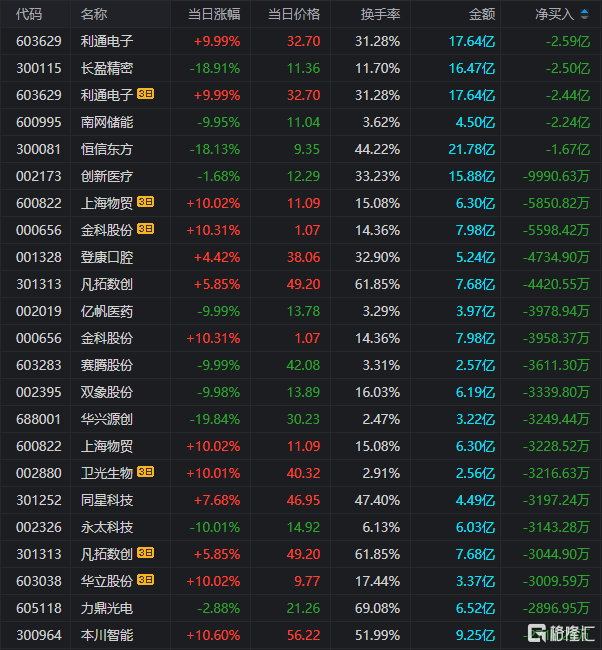602x650 pixels.
Task: Click net buy -9990.63万
Action: coord(556,176)
